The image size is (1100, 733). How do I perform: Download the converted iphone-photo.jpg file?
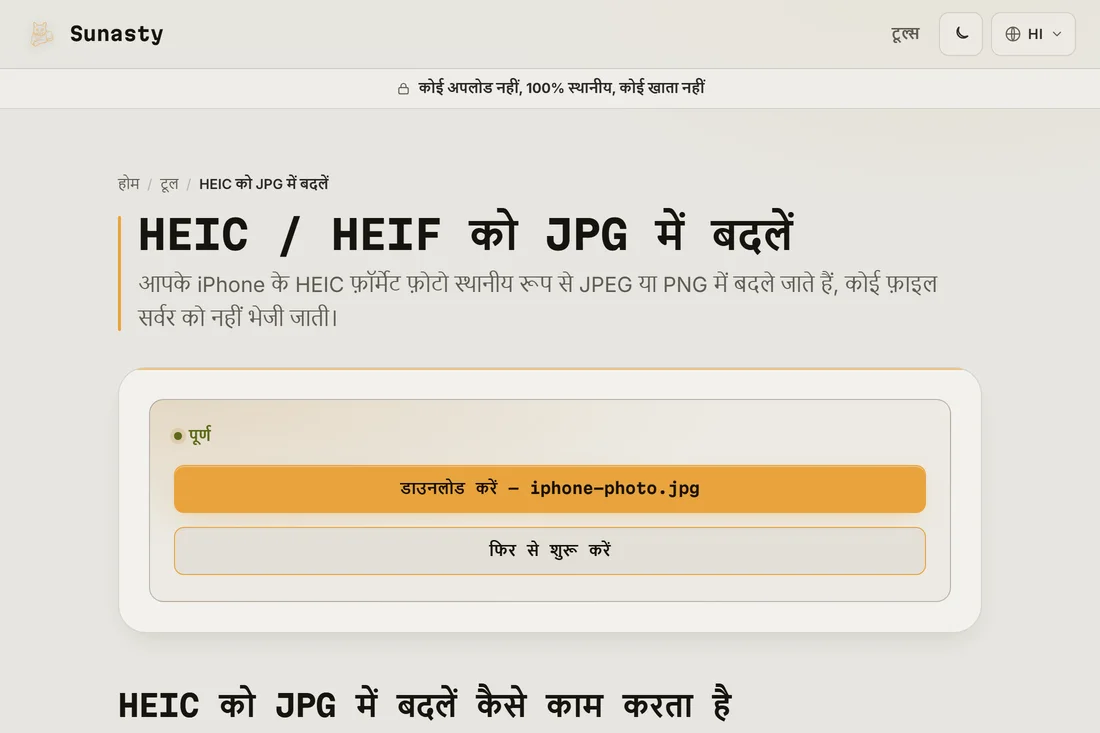pyautogui.click(x=549, y=489)
